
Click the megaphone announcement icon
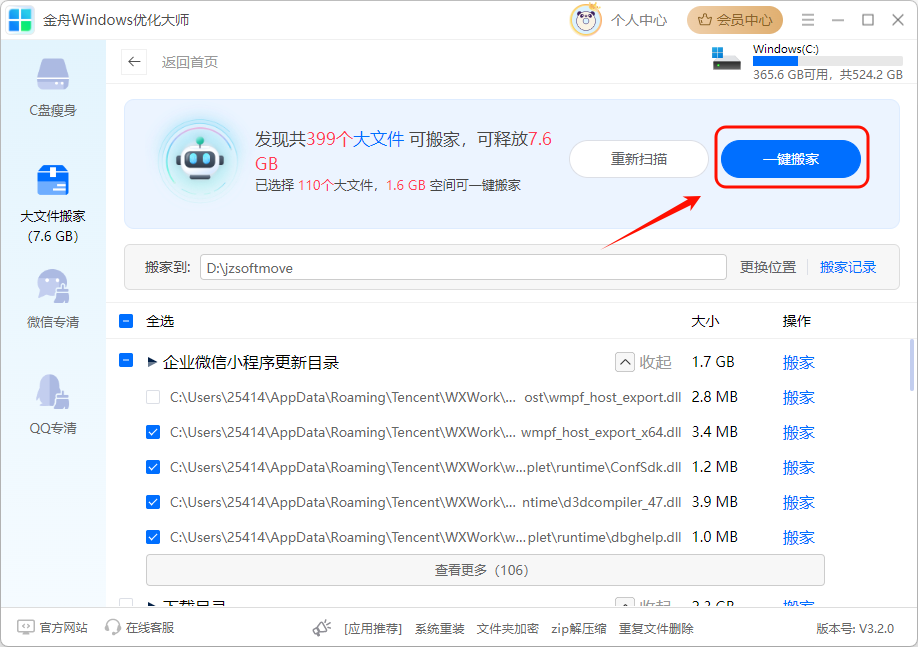tap(321, 628)
